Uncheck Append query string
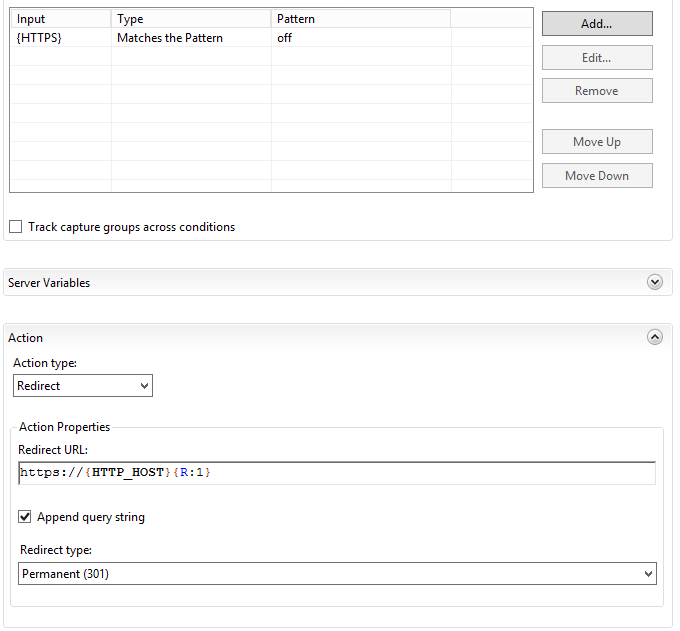Viewport: 680px width, 631px height. point(25,517)
